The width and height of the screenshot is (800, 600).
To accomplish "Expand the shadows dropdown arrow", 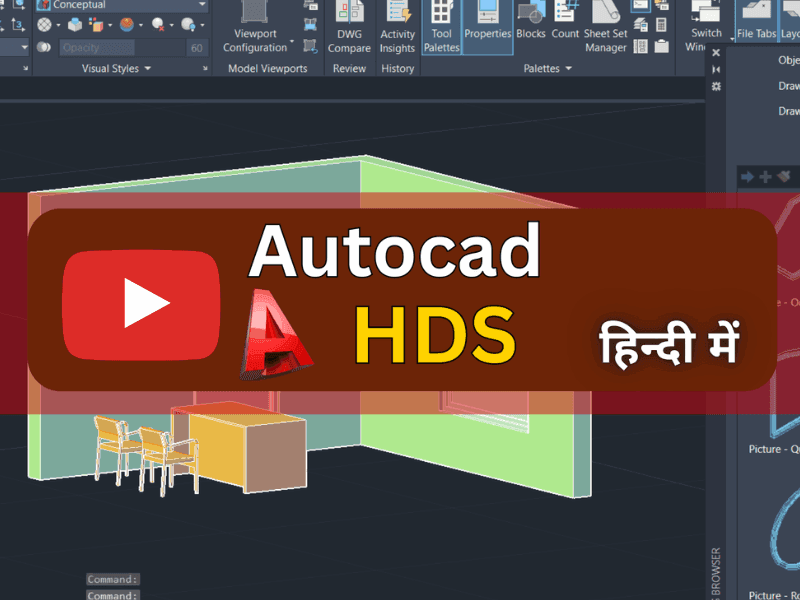I will 171,25.
